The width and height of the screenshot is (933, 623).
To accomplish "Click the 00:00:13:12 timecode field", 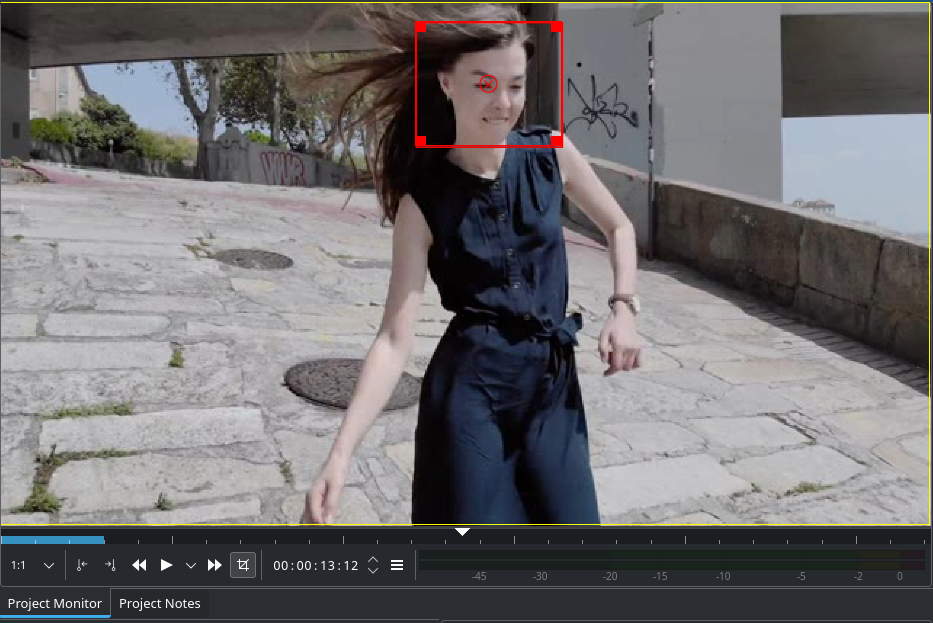I will pyautogui.click(x=315, y=565).
